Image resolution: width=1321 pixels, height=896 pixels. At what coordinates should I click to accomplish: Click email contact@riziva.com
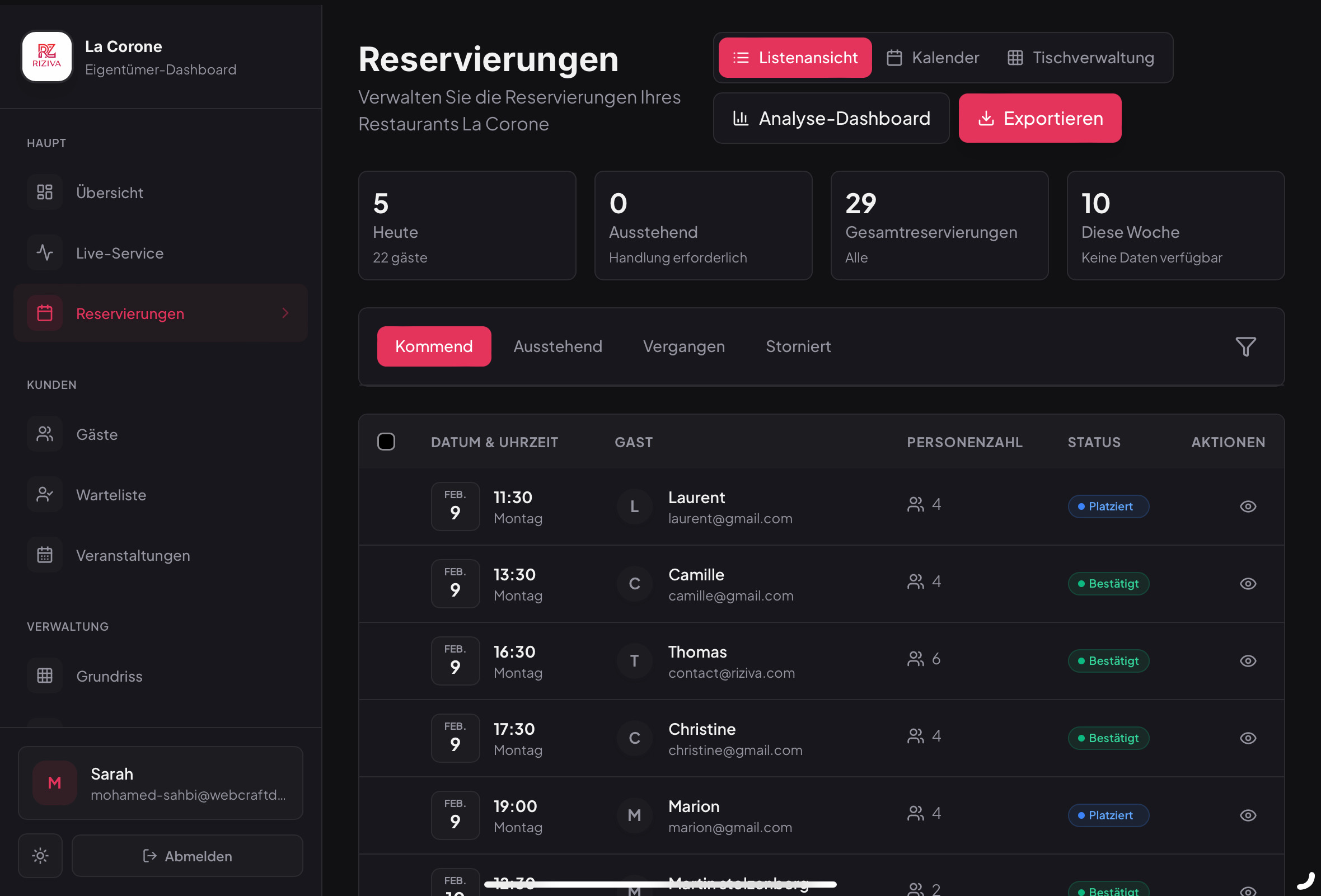pyautogui.click(x=732, y=673)
